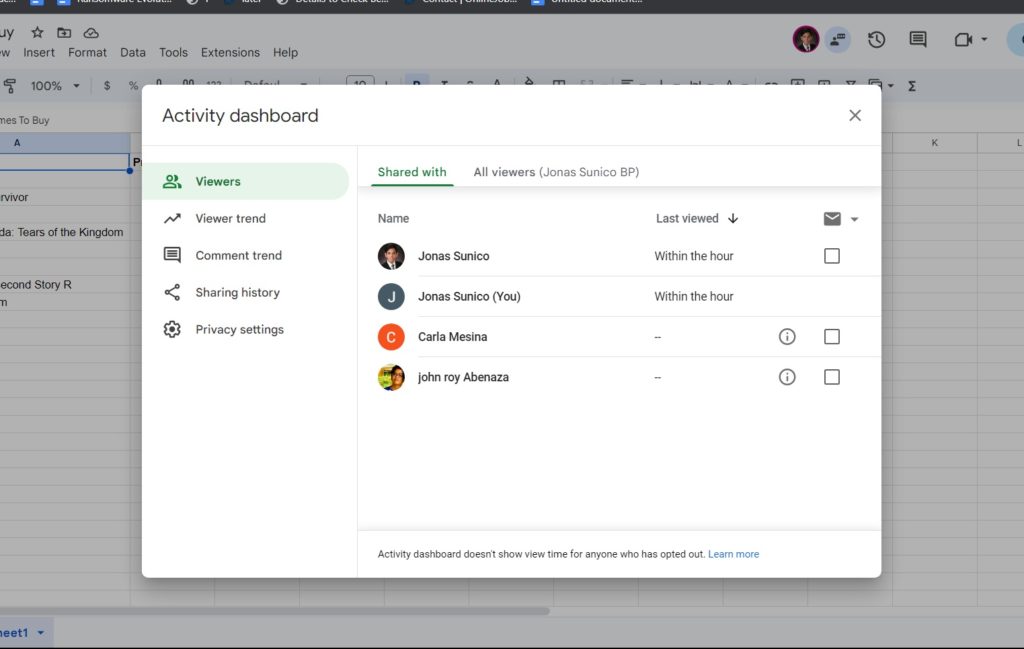Open the Extensions menu

pyautogui.click(x=230, y=52)
